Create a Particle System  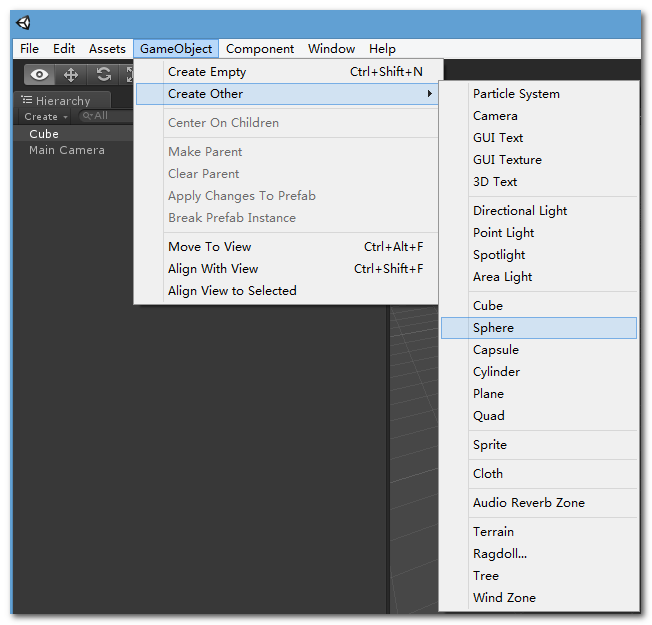(x=539, y=94)
